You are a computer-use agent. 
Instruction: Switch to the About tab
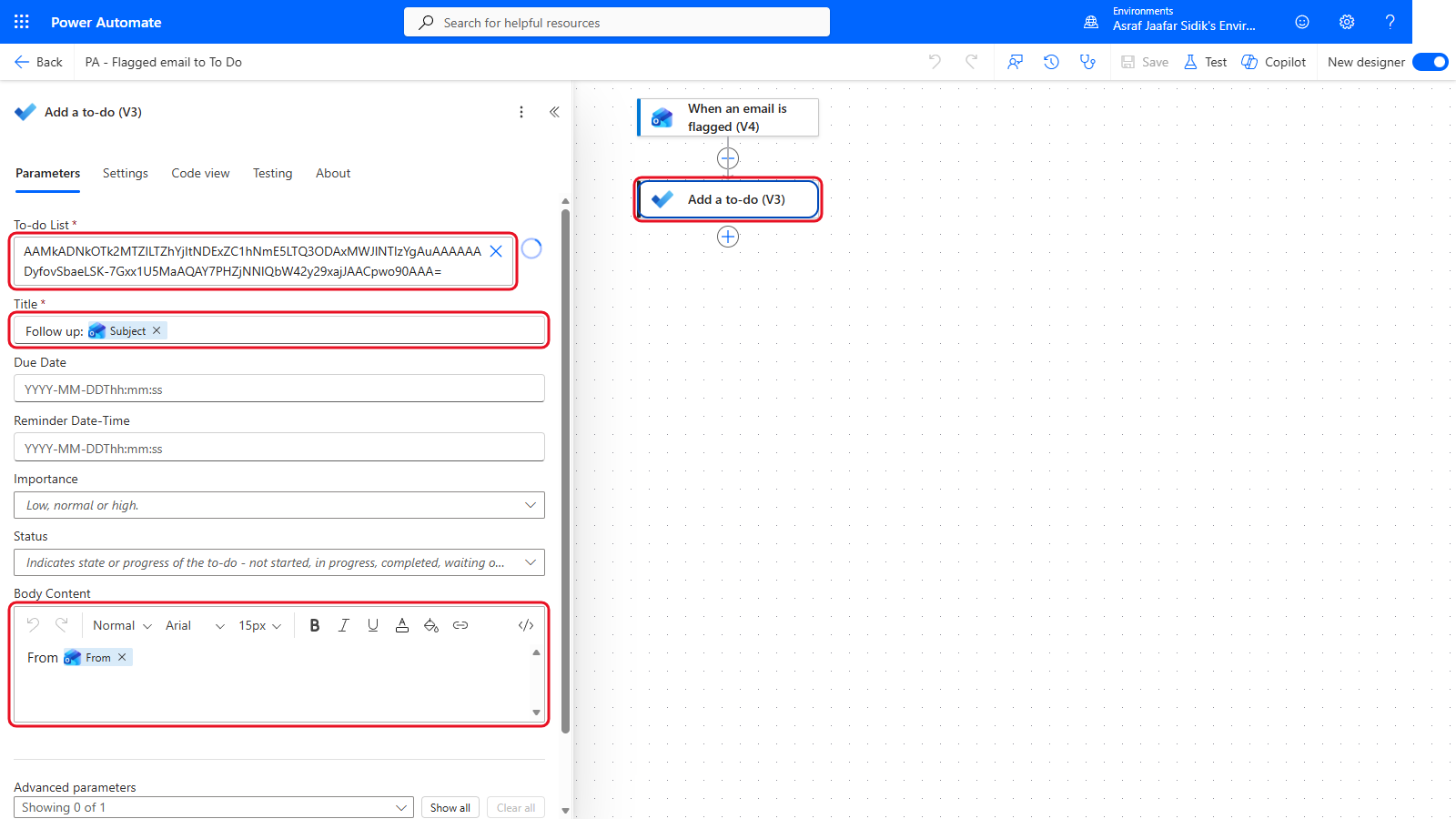click(x=333, y=173)
